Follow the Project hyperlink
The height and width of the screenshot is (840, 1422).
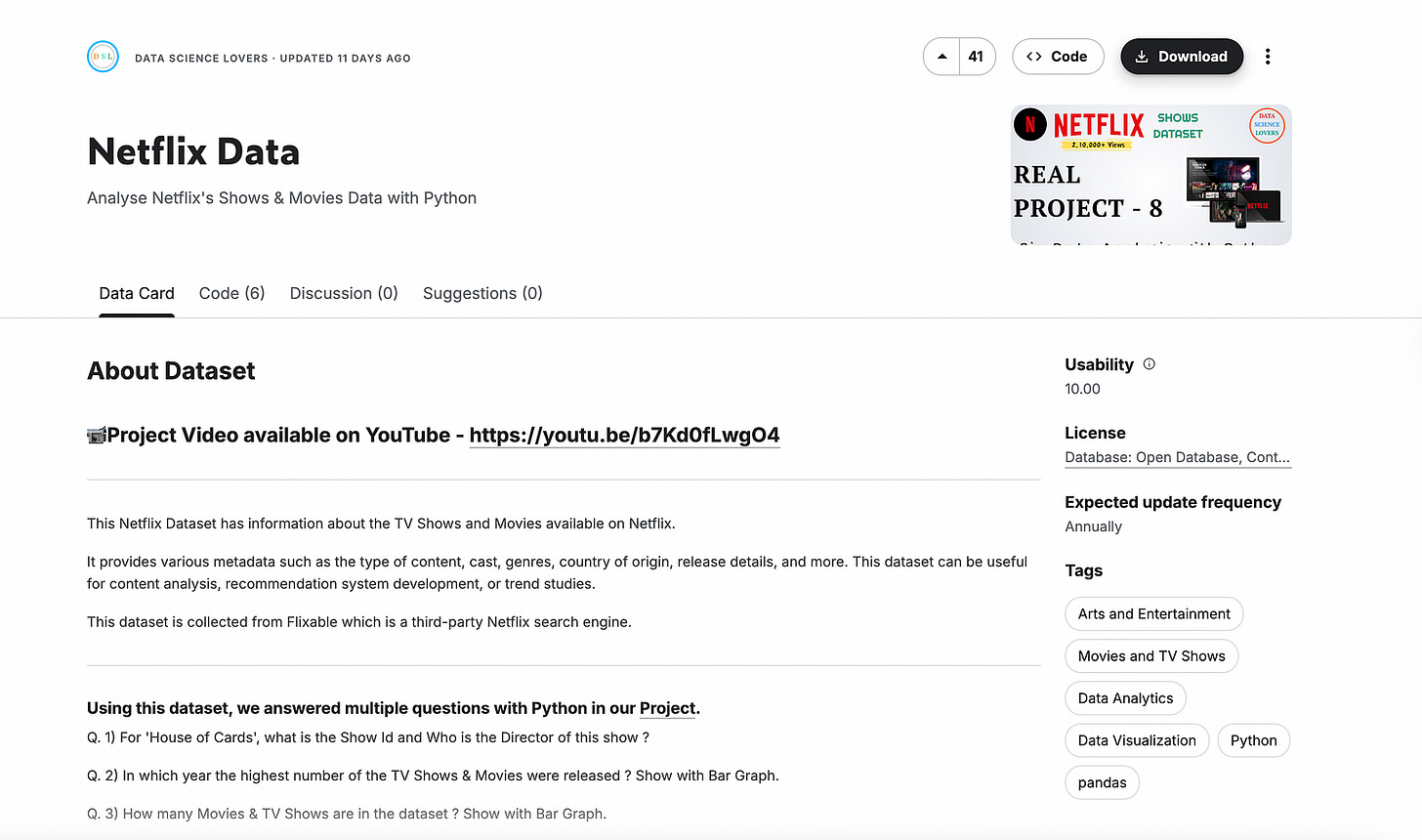[x=667, y=708]
